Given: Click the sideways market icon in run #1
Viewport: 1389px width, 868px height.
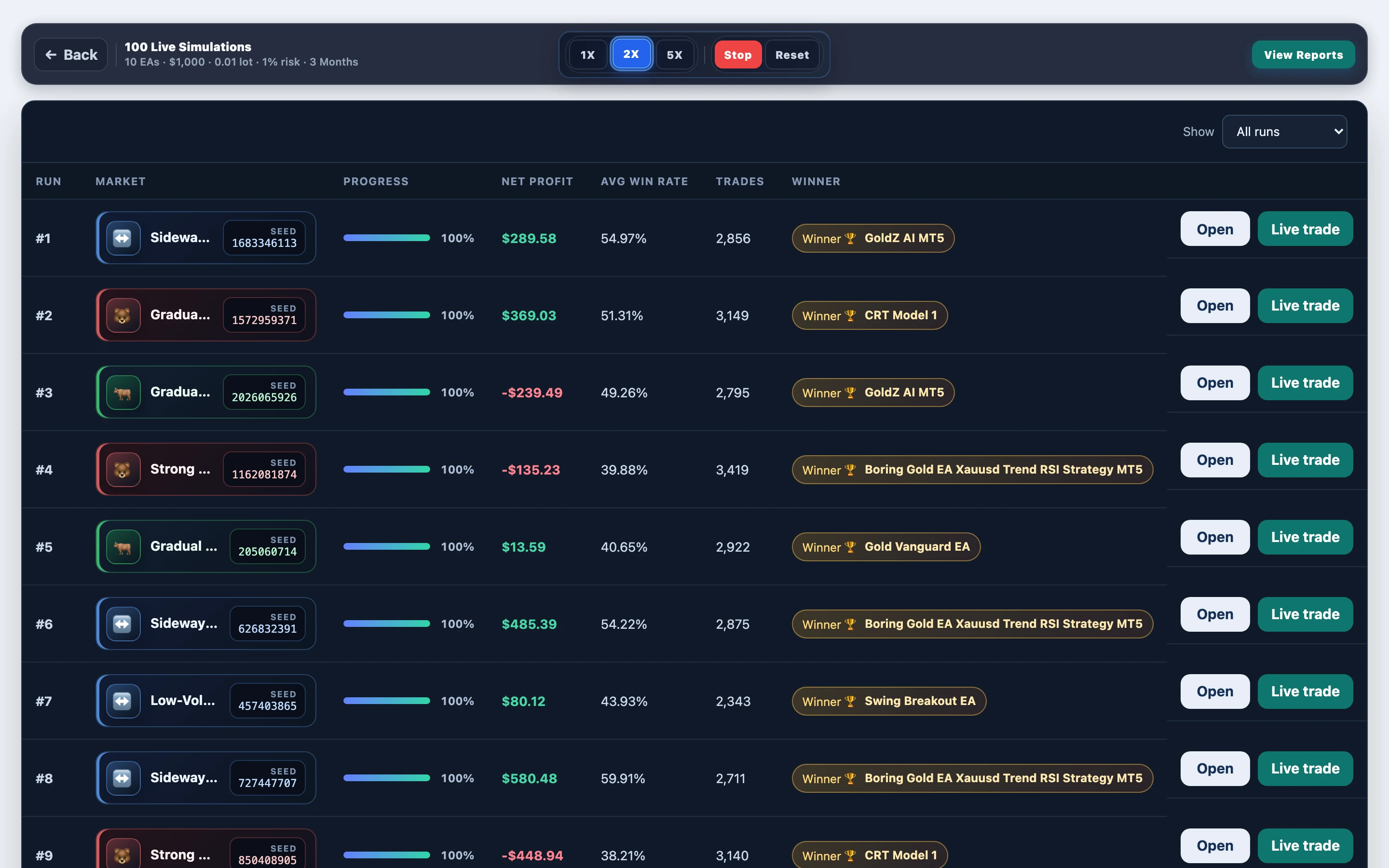Looking at the screenshot, I should (123, 238).
